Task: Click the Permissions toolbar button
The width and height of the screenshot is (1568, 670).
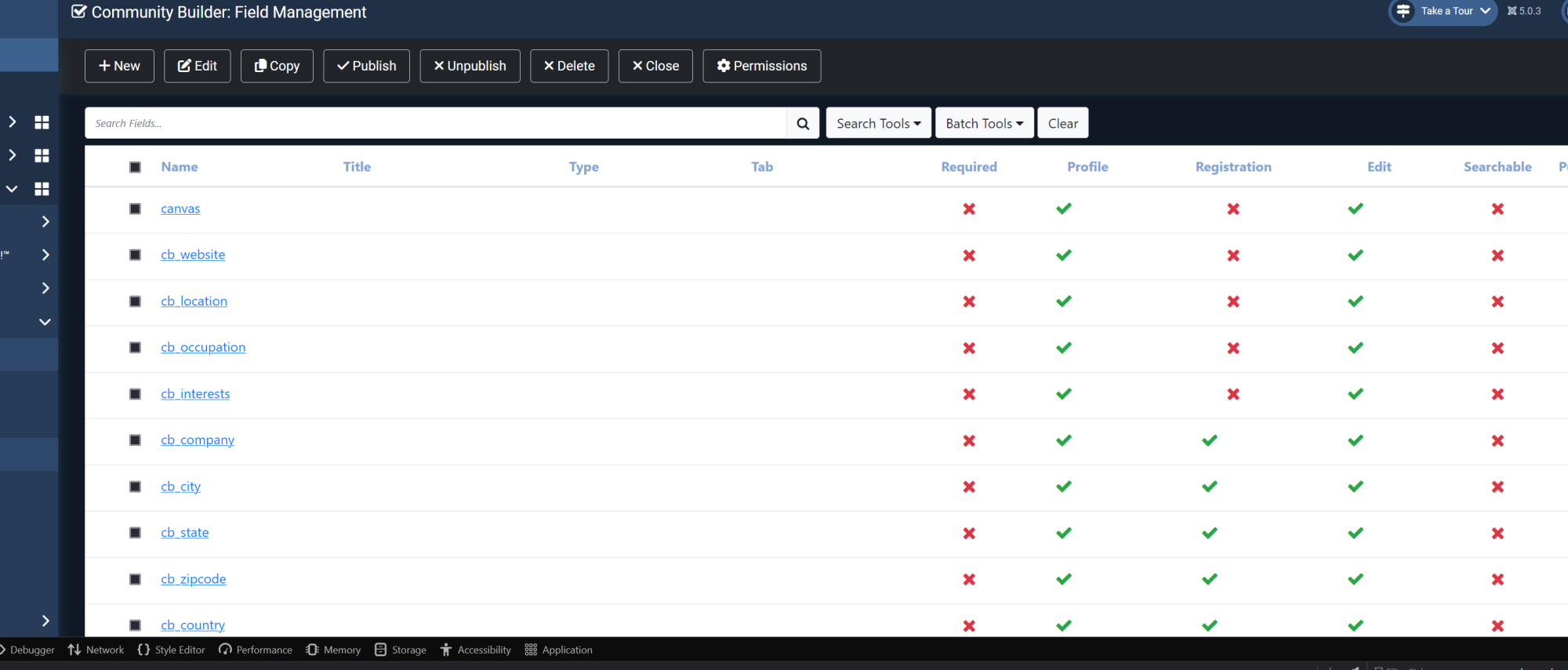Action: point(762,66)
